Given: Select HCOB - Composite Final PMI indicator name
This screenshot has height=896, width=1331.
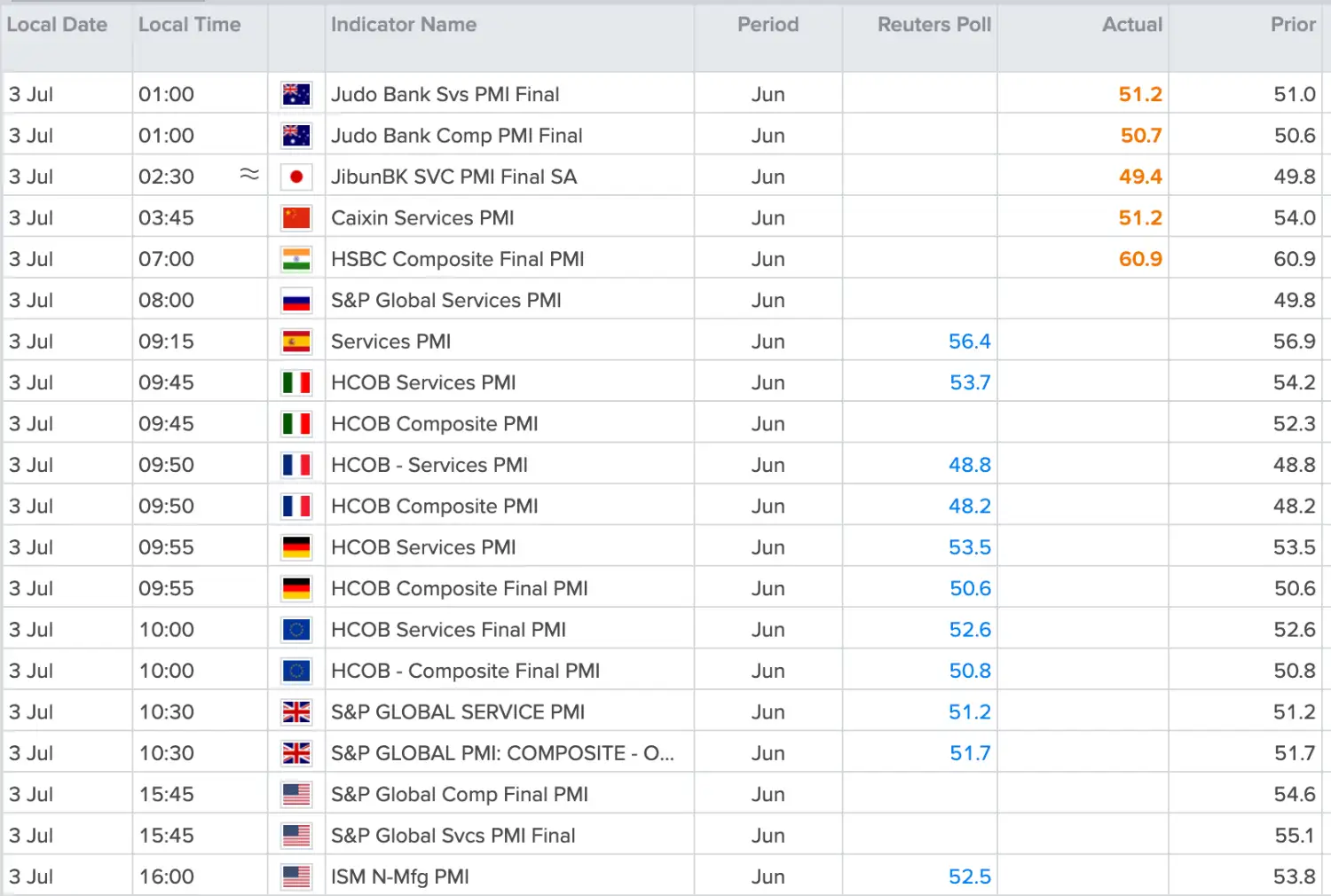Looking at the screenshot, I should [x=466, y=672].
